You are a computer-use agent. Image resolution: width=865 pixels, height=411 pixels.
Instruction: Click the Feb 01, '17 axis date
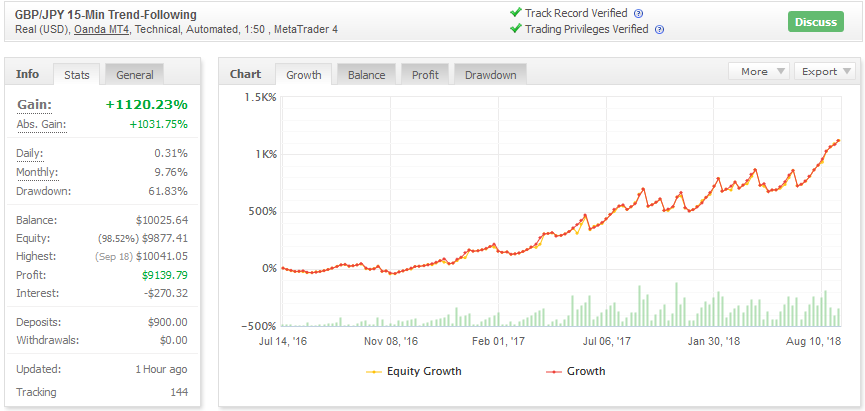tap(498, 341)
